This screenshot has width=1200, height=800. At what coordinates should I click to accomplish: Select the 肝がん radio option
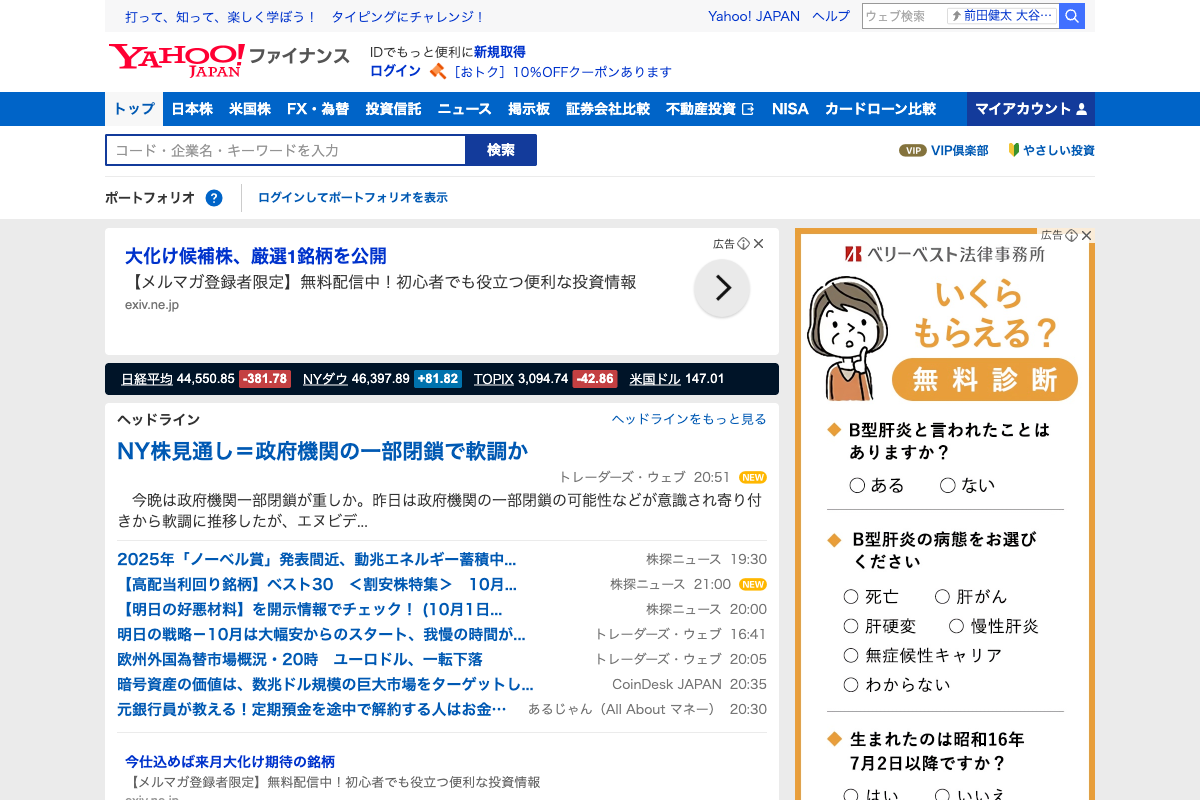(942, 597)
